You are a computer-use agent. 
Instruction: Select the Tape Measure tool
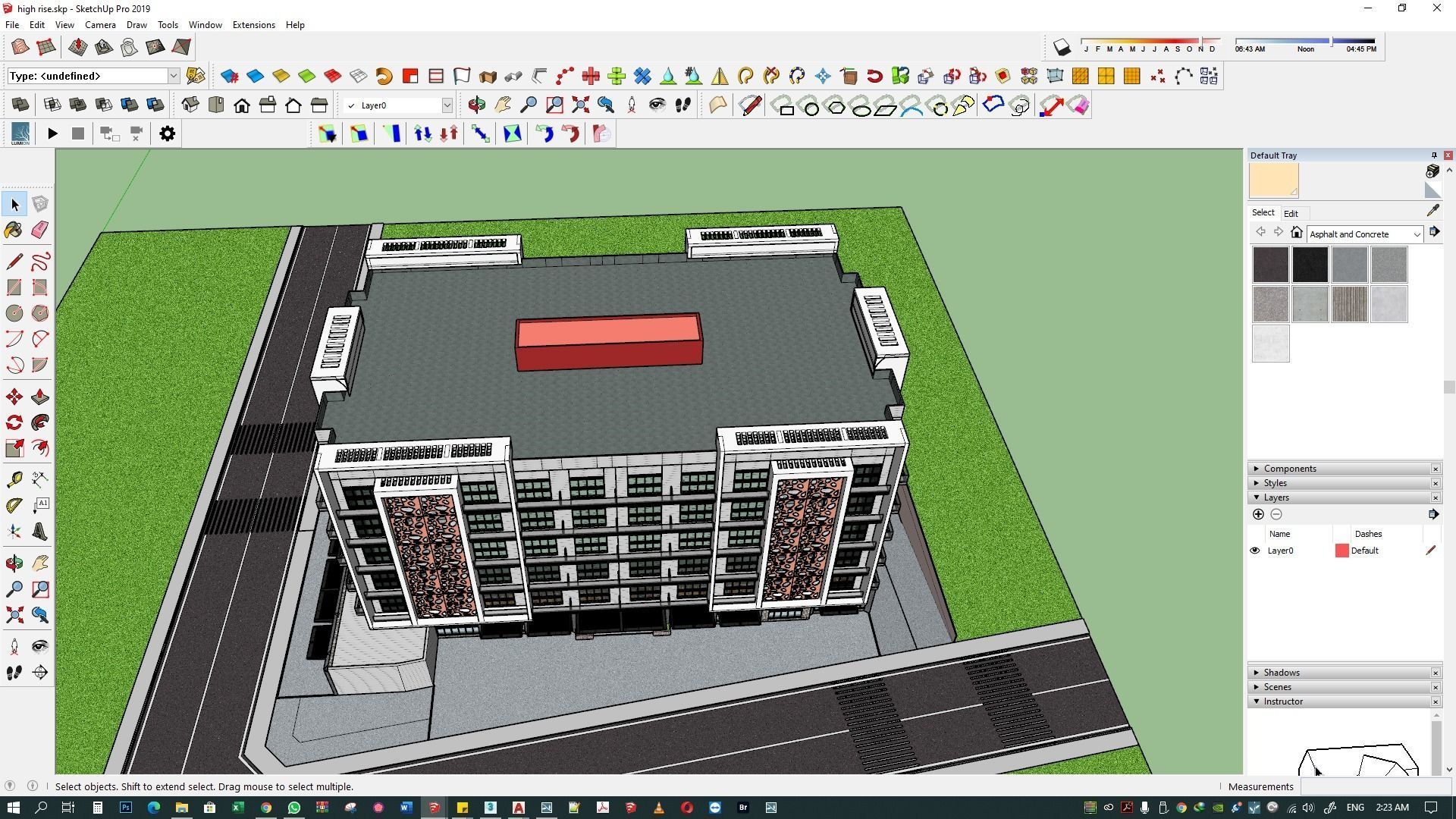(14, 479)
